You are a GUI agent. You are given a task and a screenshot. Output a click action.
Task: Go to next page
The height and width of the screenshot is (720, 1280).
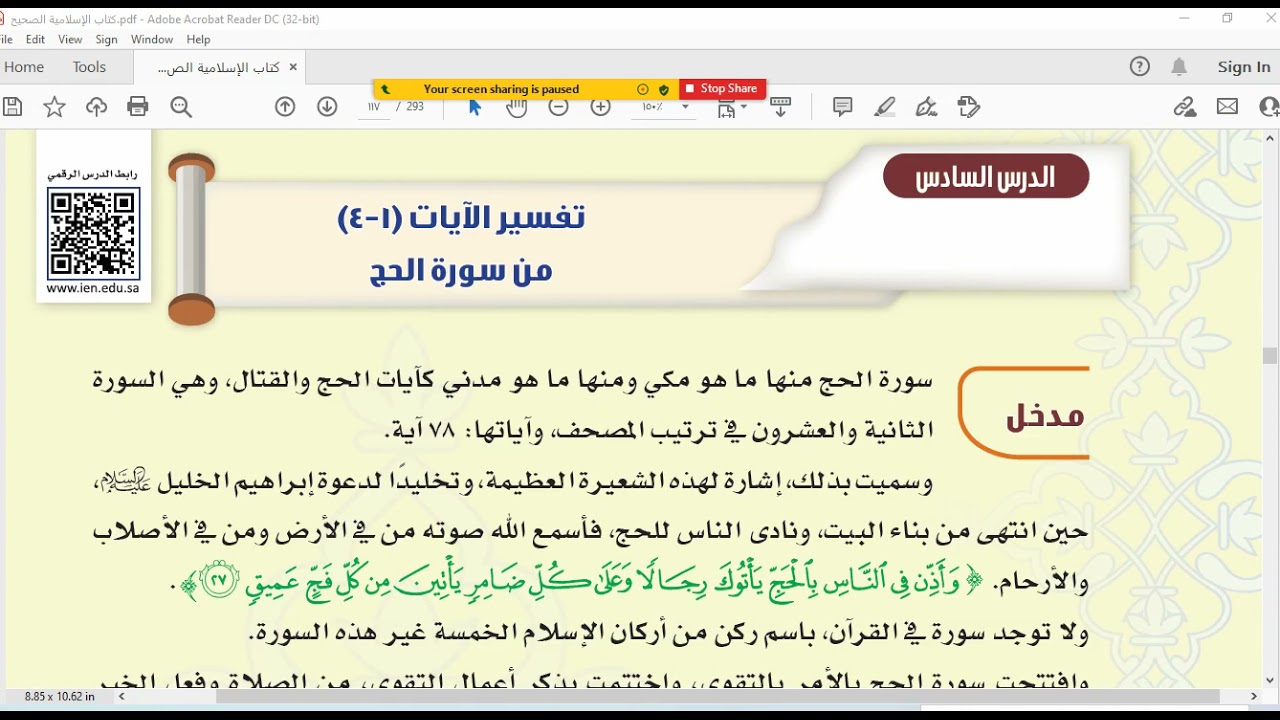[x=327, y=107]
